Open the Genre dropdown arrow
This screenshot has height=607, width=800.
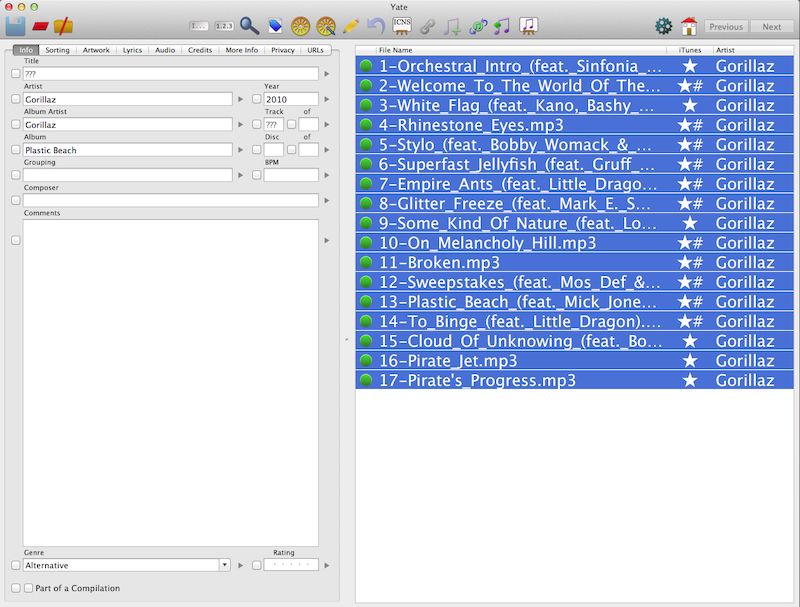tap(224, 565)
